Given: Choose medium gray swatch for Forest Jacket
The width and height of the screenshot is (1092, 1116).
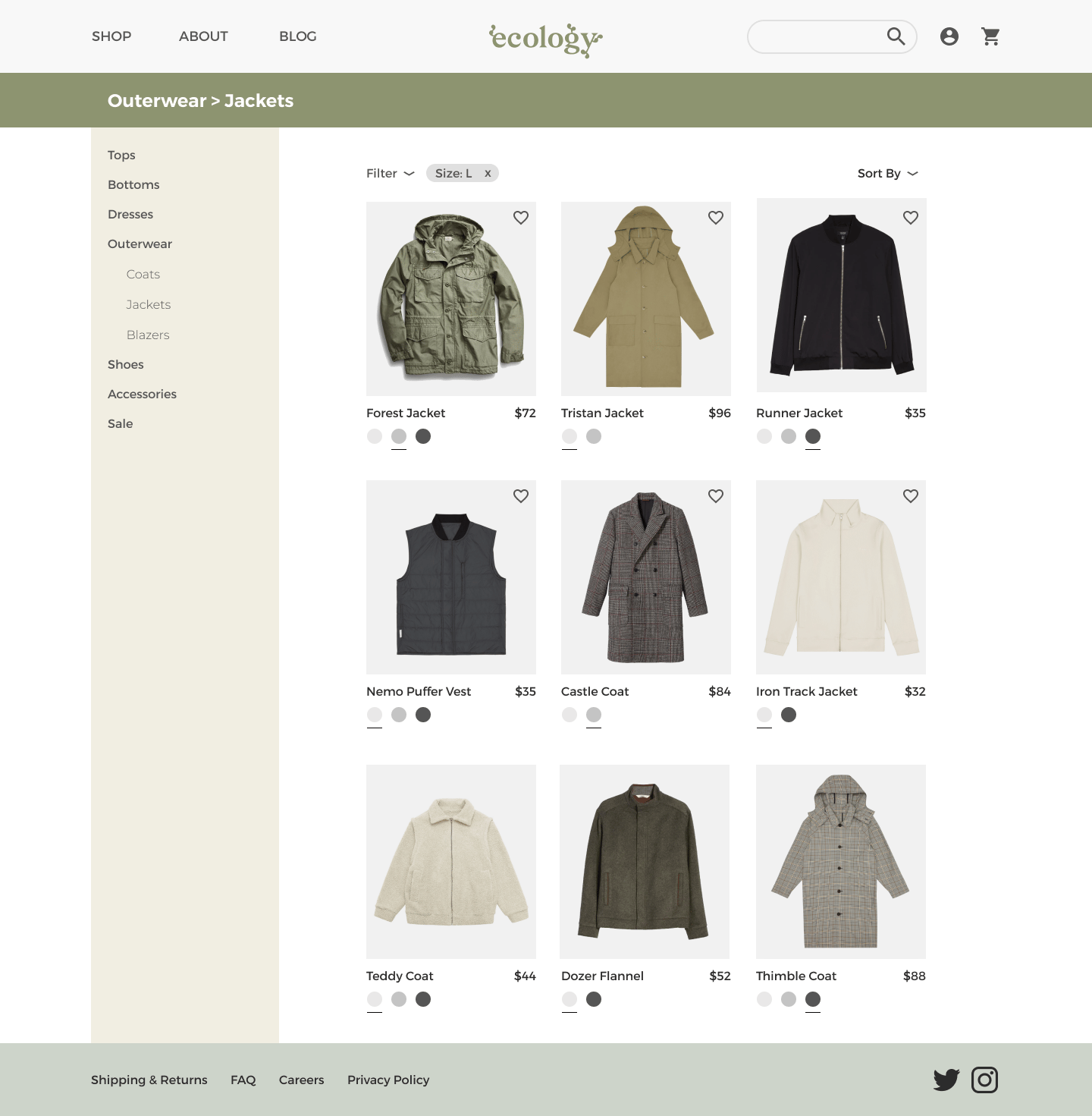Looking at the screenshot, I should pyautogui.click(x=399, y=436).
